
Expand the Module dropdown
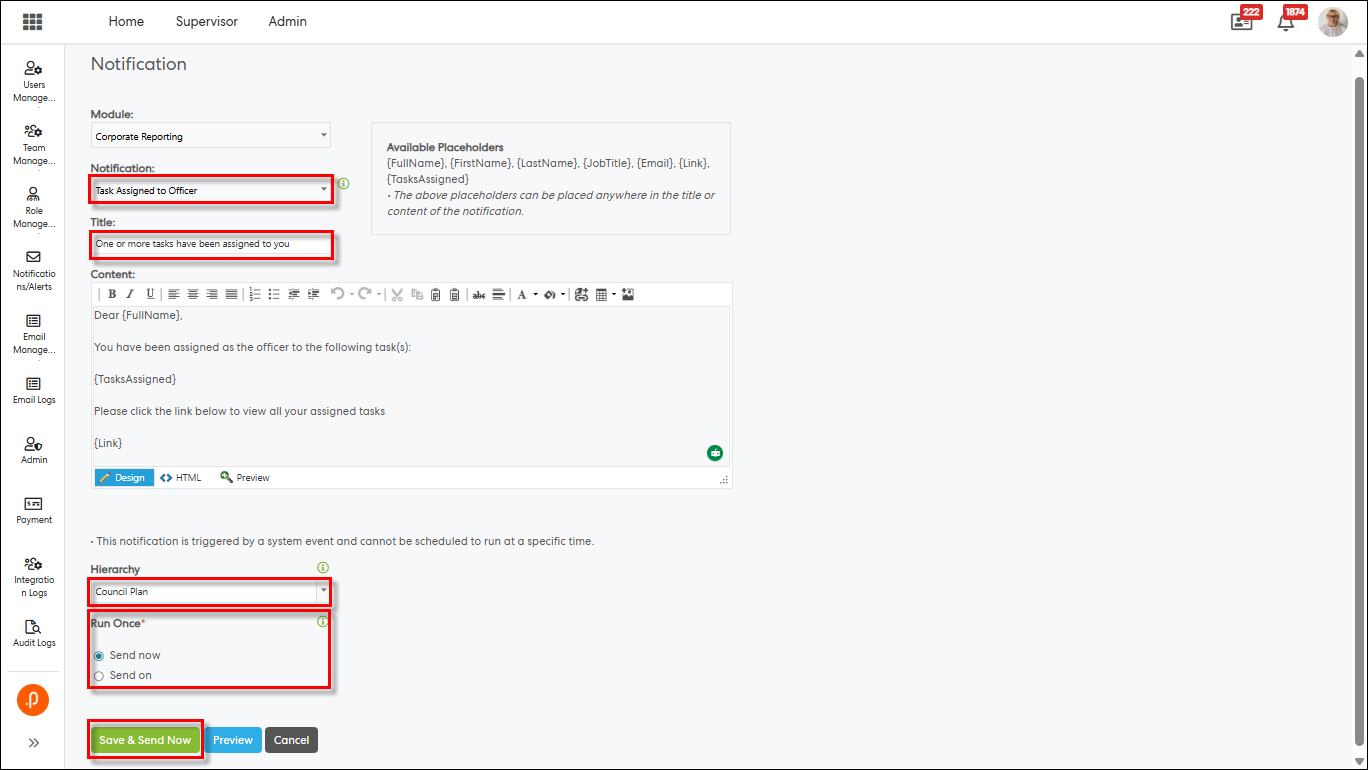211,136
